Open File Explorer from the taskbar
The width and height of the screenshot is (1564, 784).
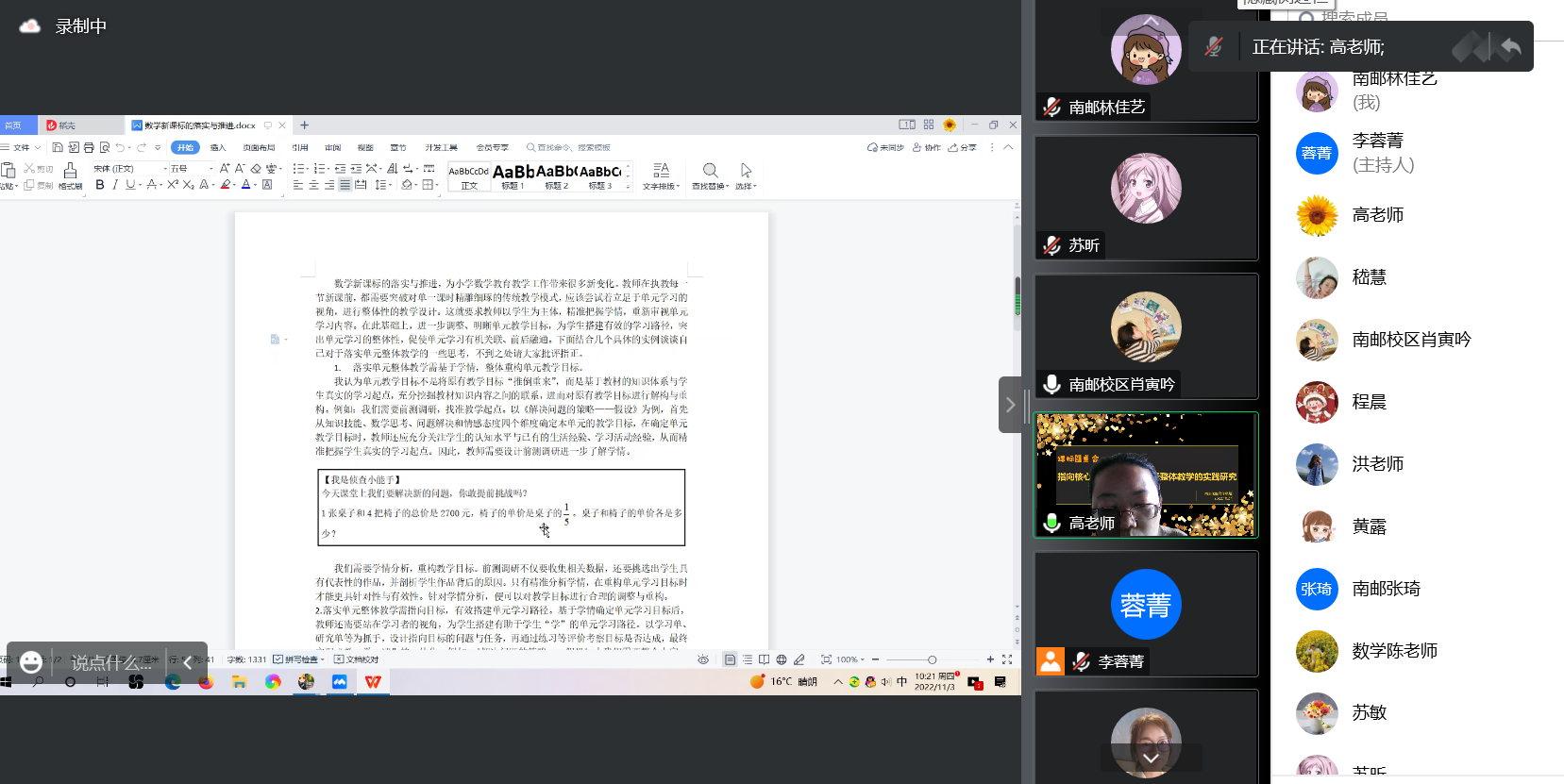coord(239,681)
